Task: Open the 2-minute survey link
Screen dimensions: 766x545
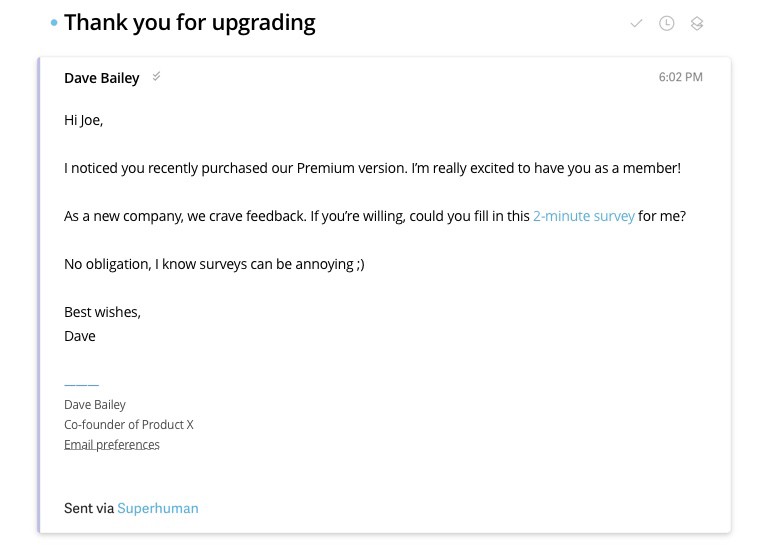Action: (x=583, y=216)
